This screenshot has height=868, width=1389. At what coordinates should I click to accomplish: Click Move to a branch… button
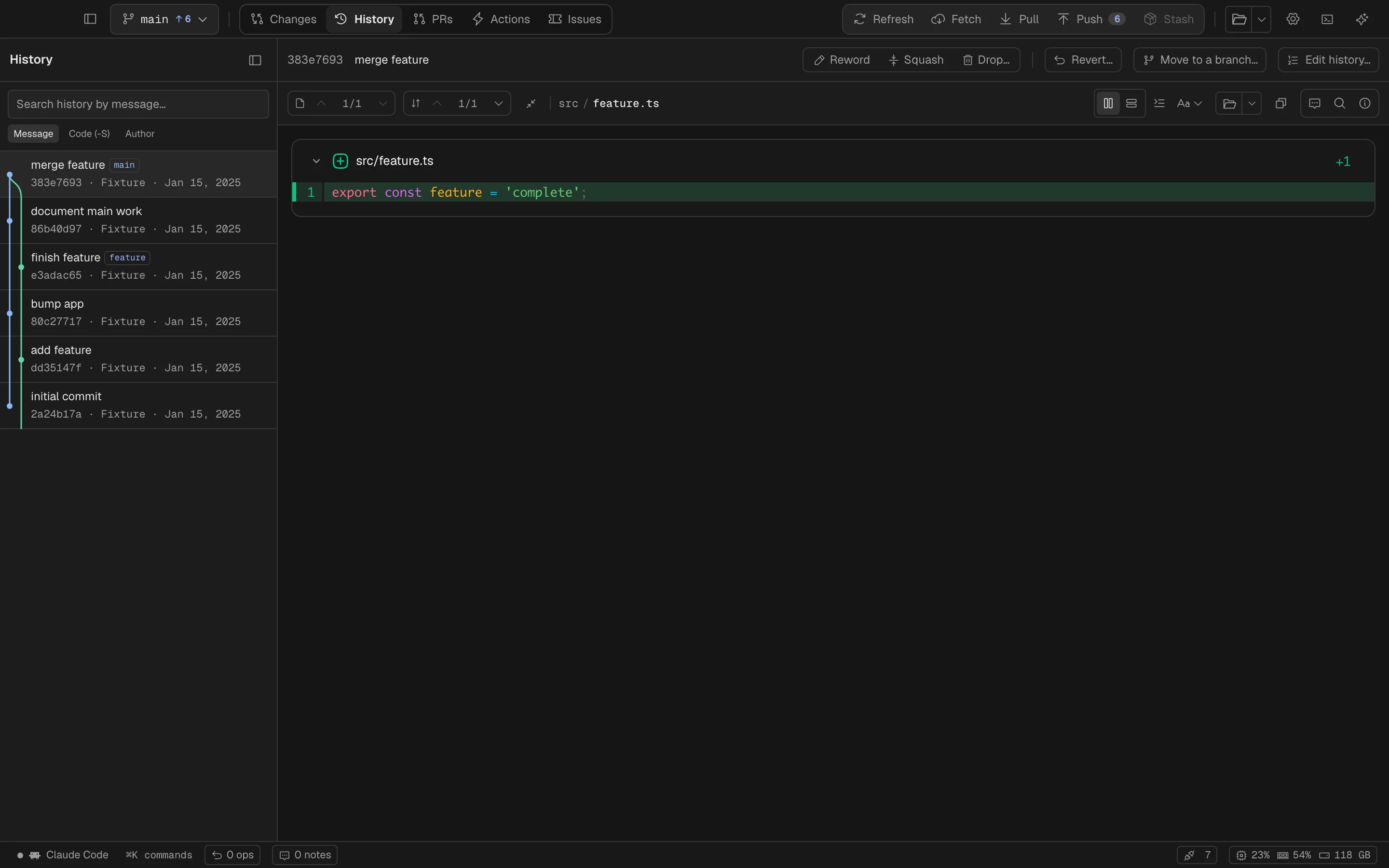tap(1199, 60)
